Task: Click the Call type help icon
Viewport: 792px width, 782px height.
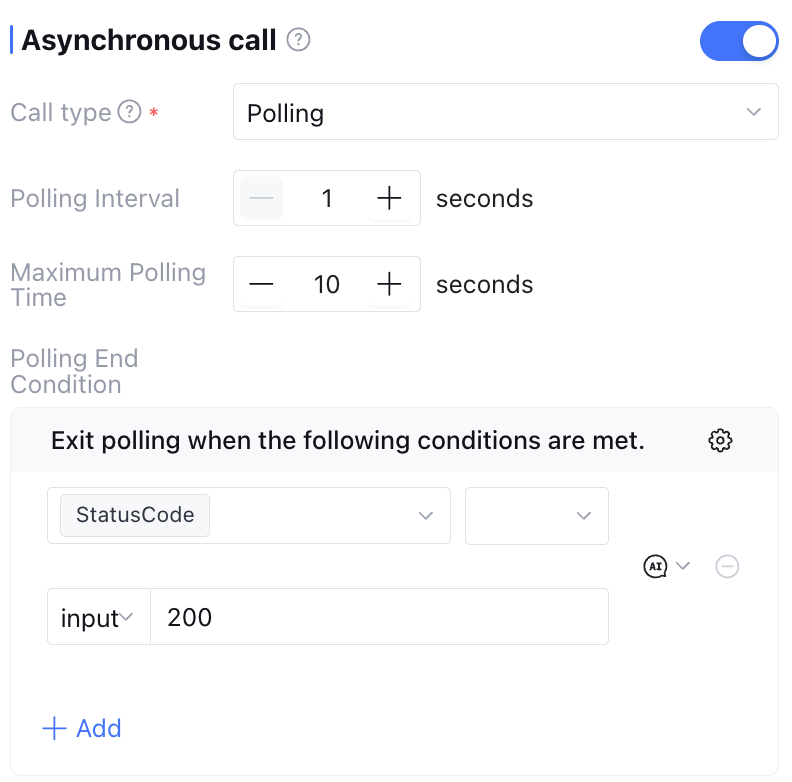Action: click(x=129, y=112)
